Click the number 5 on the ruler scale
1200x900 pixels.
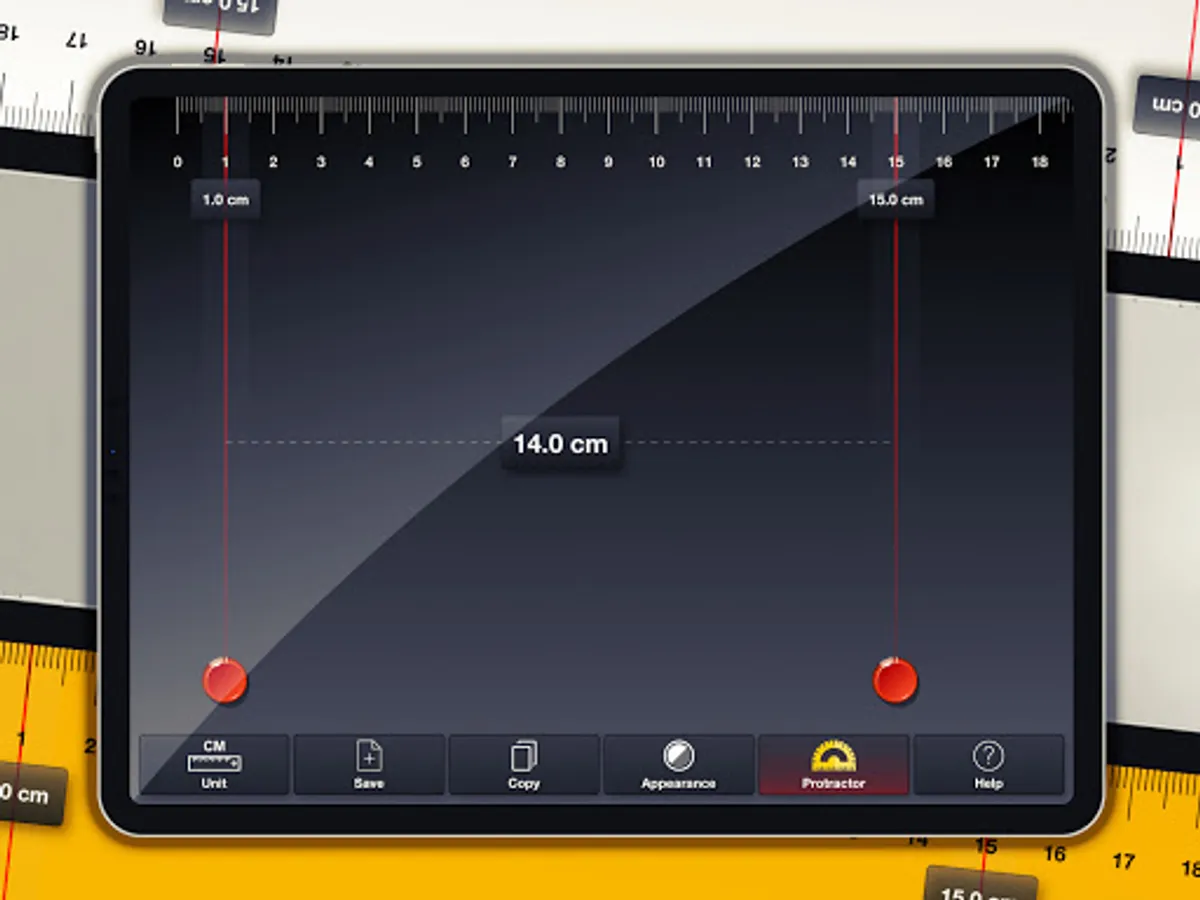pos(417,162)
